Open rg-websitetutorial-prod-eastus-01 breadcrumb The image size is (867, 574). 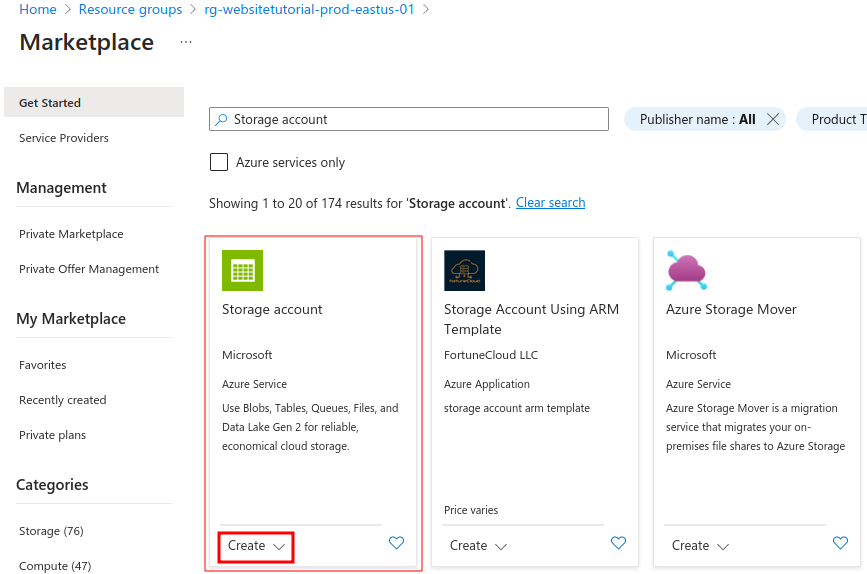tap(309, 9)
